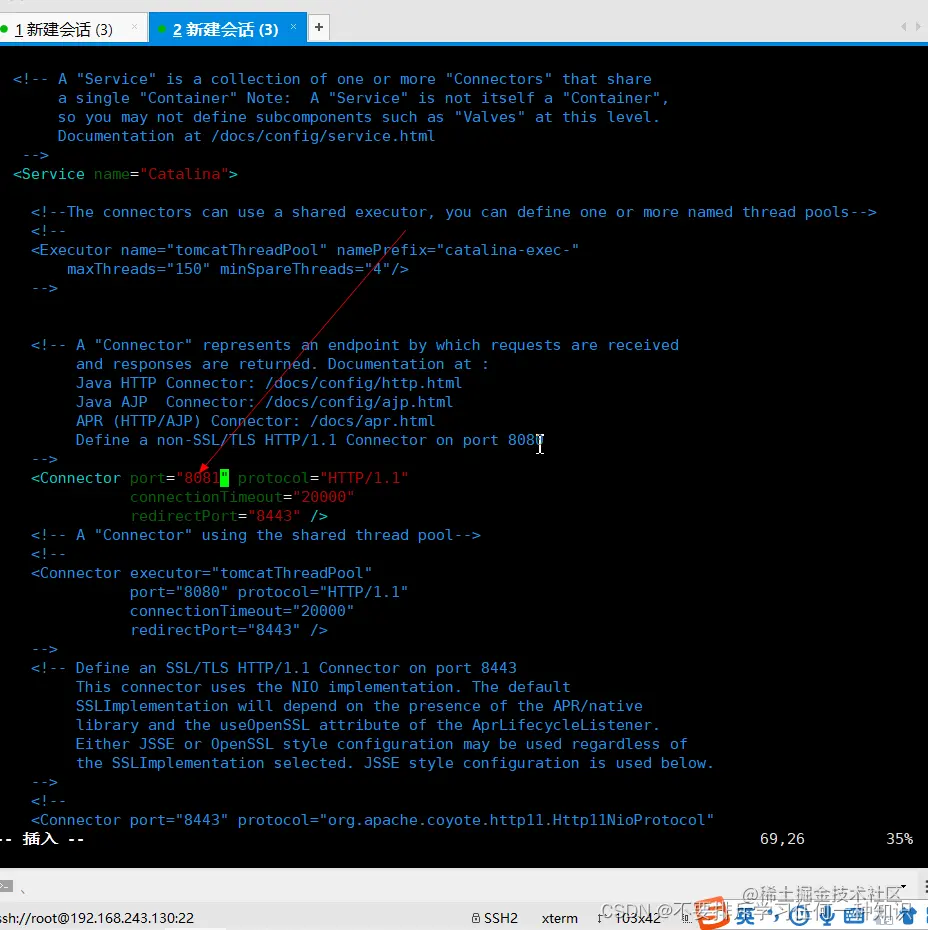Click the SSH2 lock icon in status bar
The height and width of the screenshot is (930, 928).
[476, 918]
